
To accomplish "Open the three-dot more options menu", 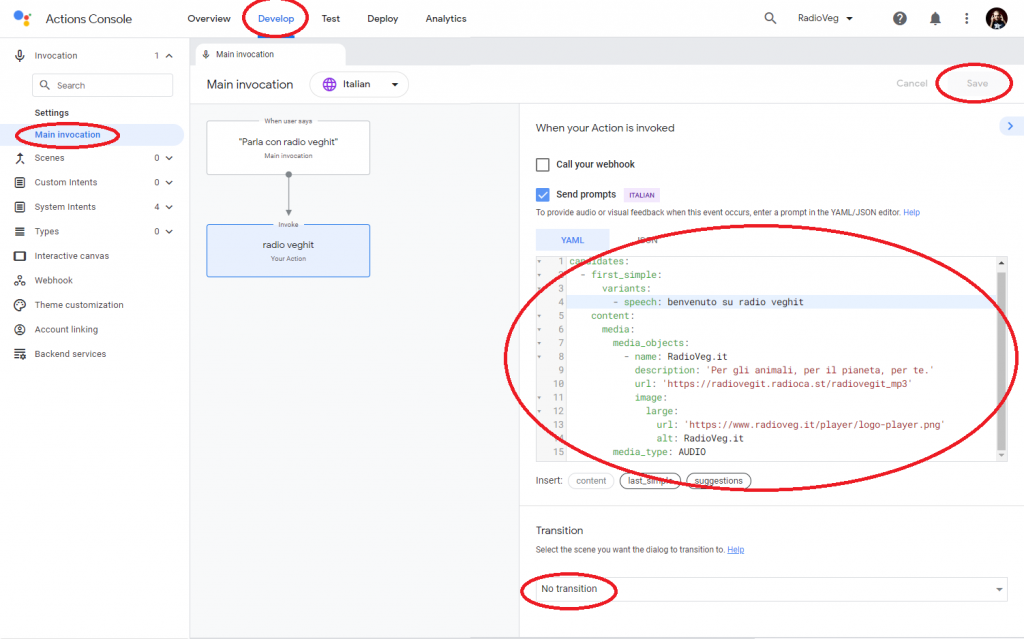I will coord(966,19).
